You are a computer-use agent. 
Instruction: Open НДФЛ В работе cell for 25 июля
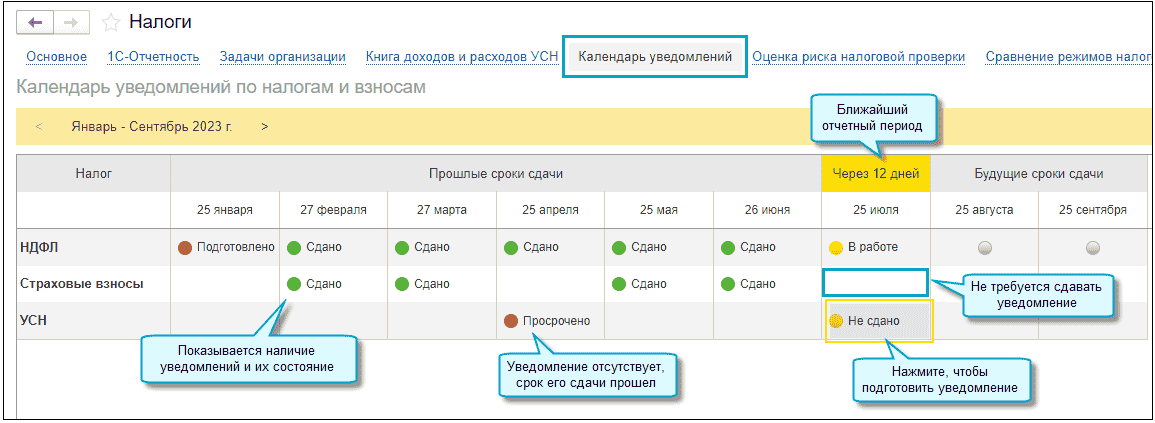[876, 248]
